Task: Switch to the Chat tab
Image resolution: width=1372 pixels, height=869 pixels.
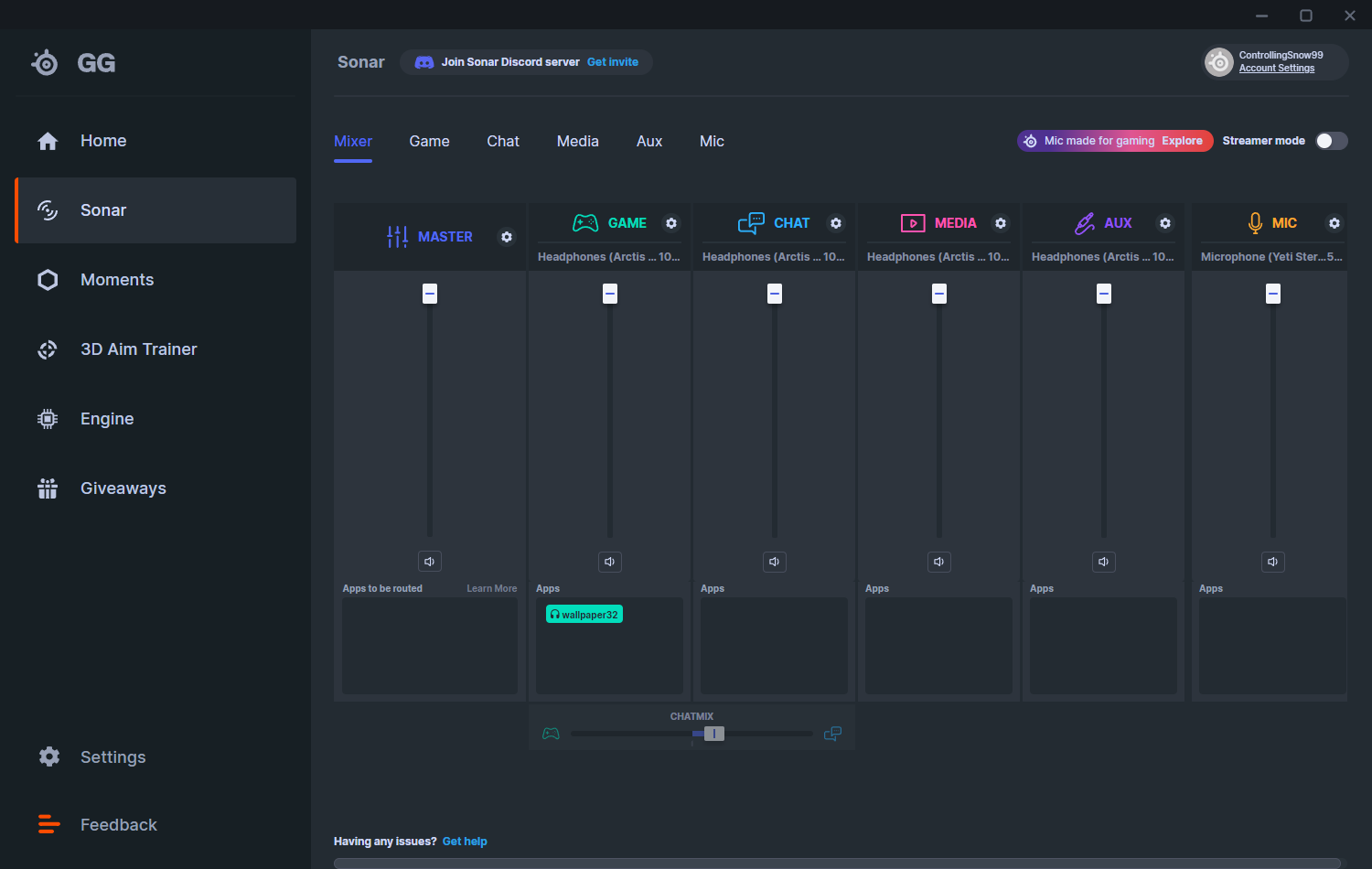Action: [x=503, y=142]
